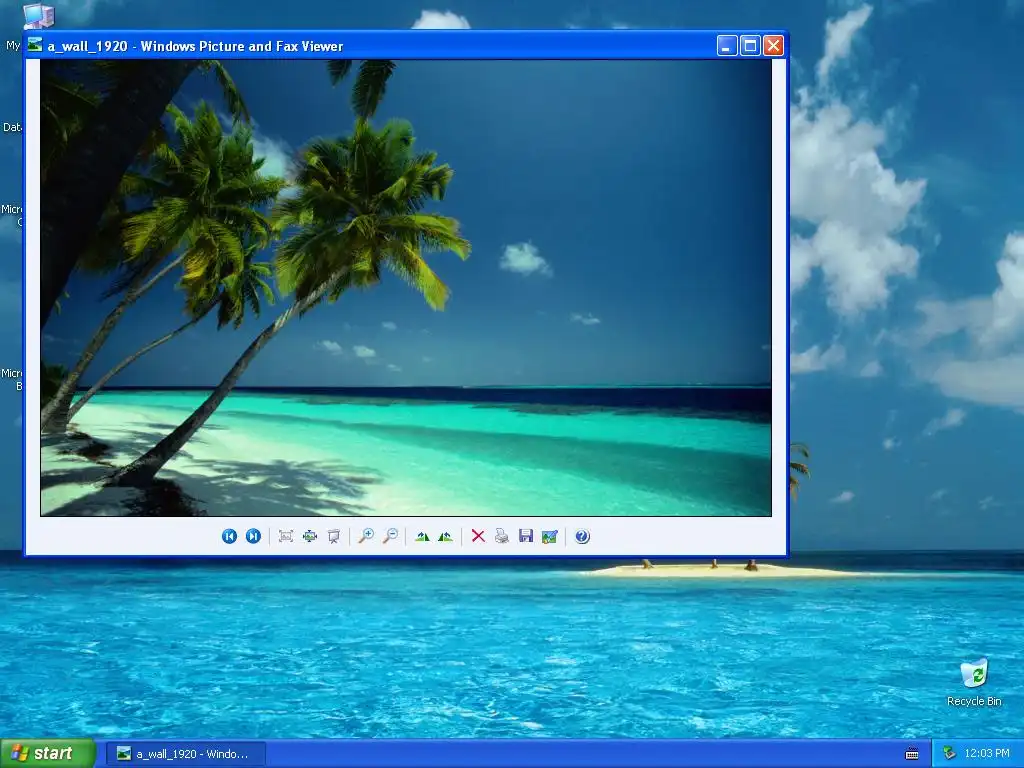Screen dimensions: 1024x768
Task: Click the picture viewer title bar icon
Action: [35, 45]
